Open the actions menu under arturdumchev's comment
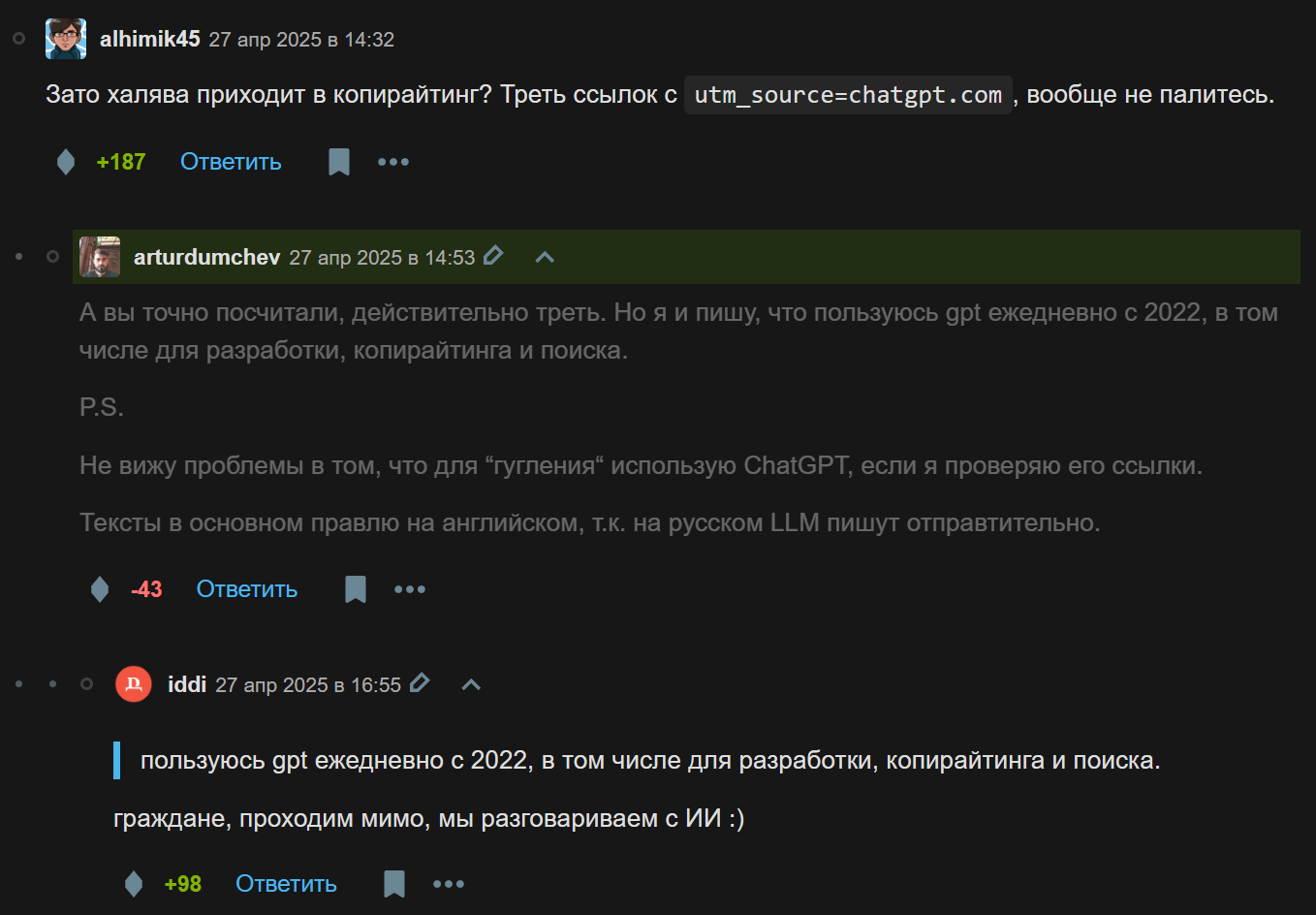The width and height of the screenshot is (1316, 915). click(409, 588)
